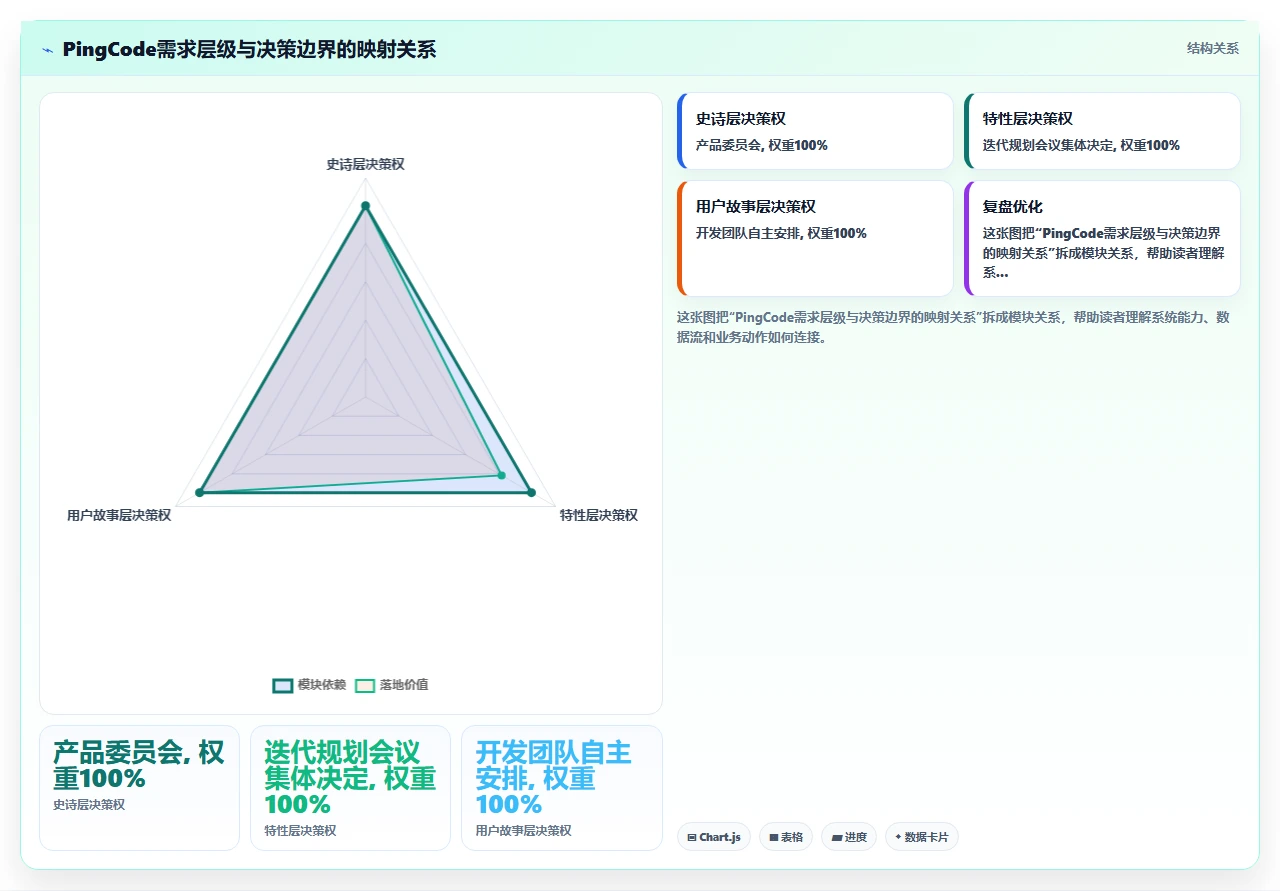
Task: Click the 结构关系 label in the header
Action: tap(1213, 49)
